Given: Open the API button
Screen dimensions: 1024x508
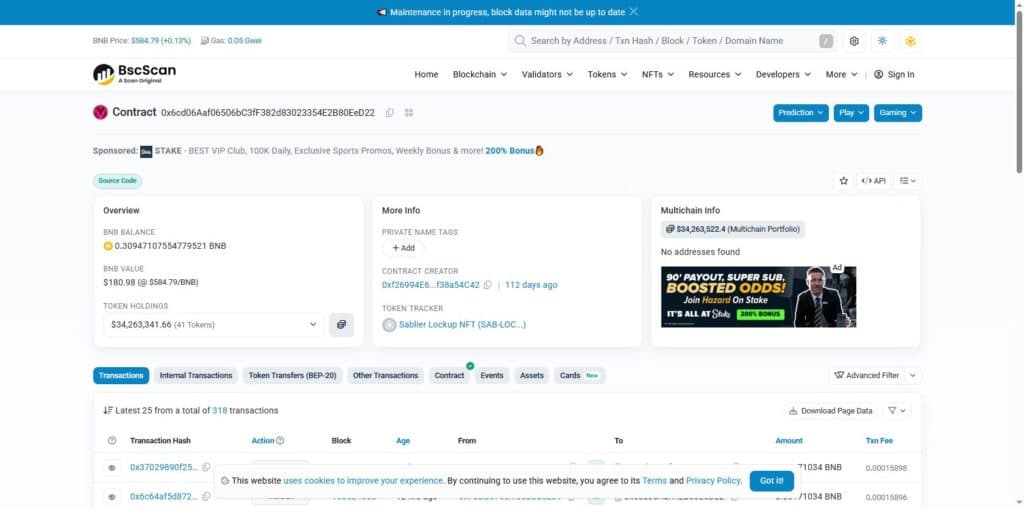Looking at the screenshot, I should [x=874, y=181].
